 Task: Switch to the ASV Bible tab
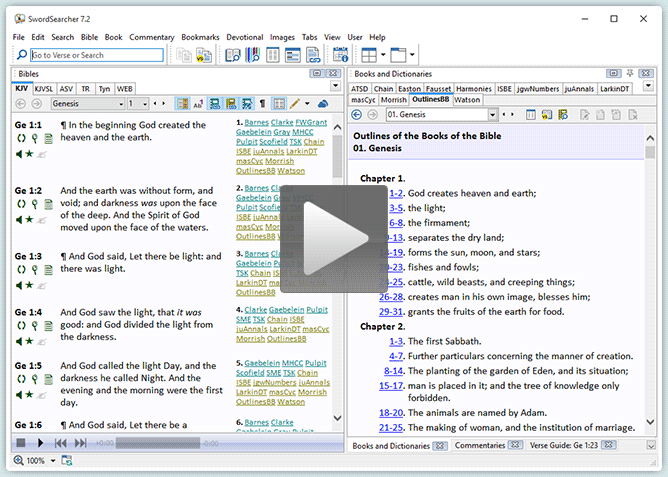point(66,89)
